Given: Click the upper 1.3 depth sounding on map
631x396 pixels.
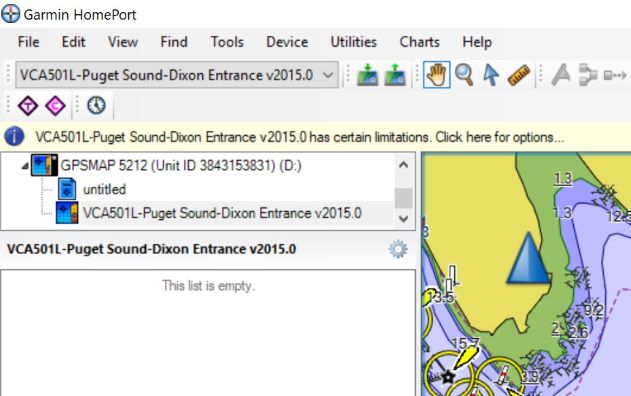Looking at the screenshot, I should tap(563, 178).
